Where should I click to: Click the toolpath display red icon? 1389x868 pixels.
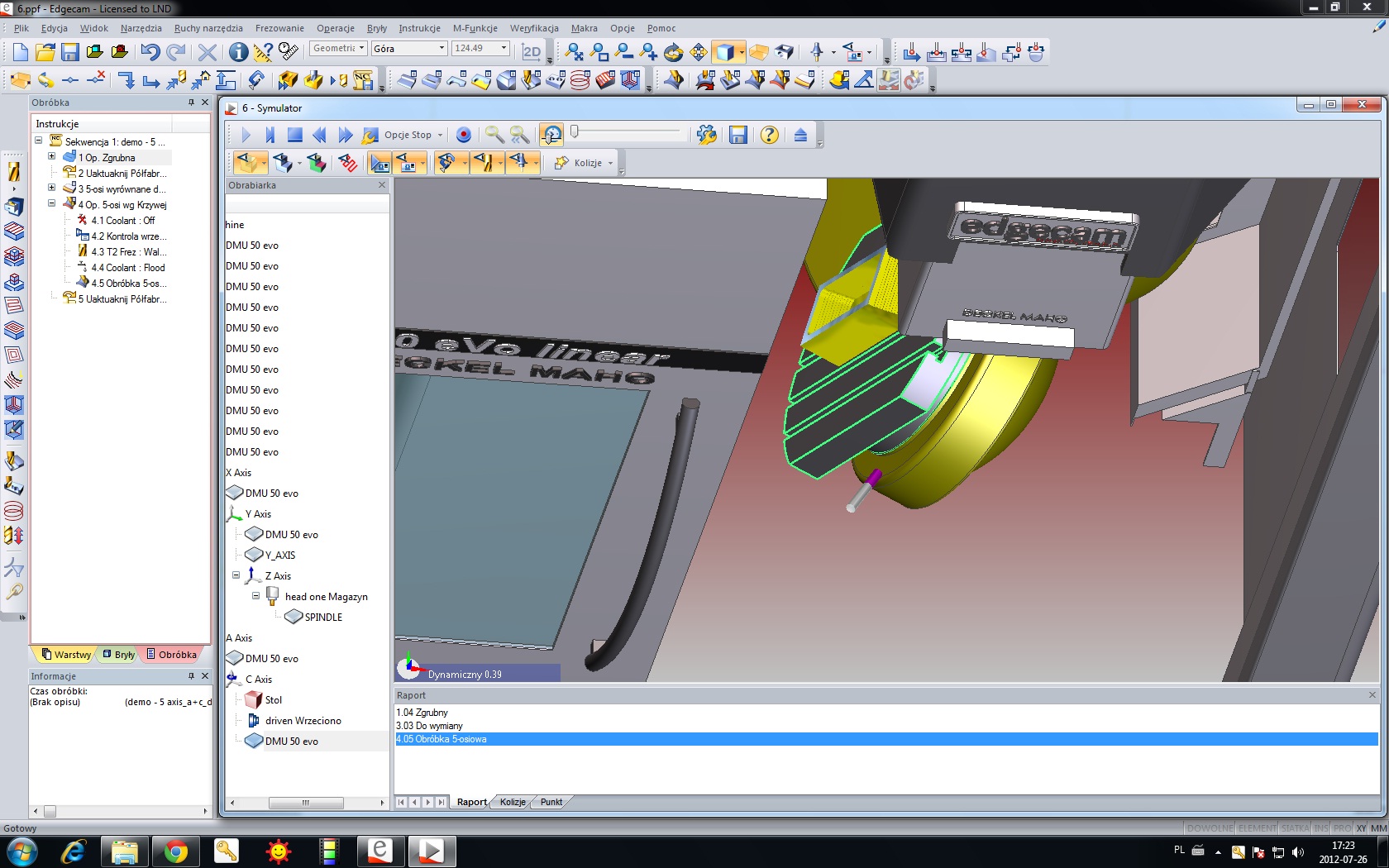pos(347,163)
